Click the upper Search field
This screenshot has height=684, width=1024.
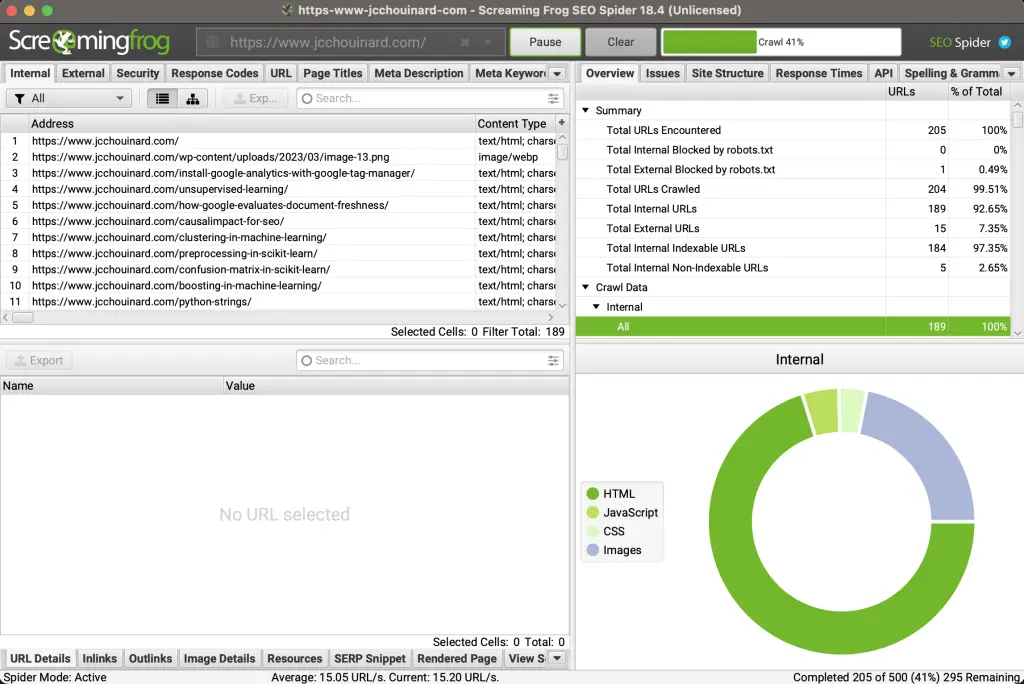(430, 99)
